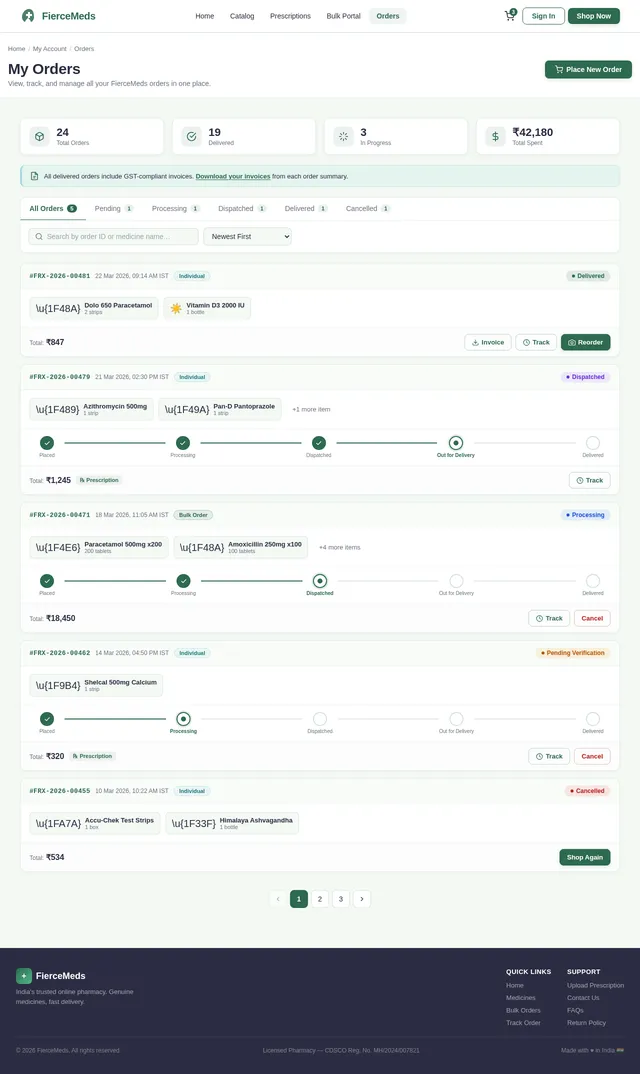640x1074 pixels.
Task: Click the Out for Delivery progress step
Action: coord(456,443)
